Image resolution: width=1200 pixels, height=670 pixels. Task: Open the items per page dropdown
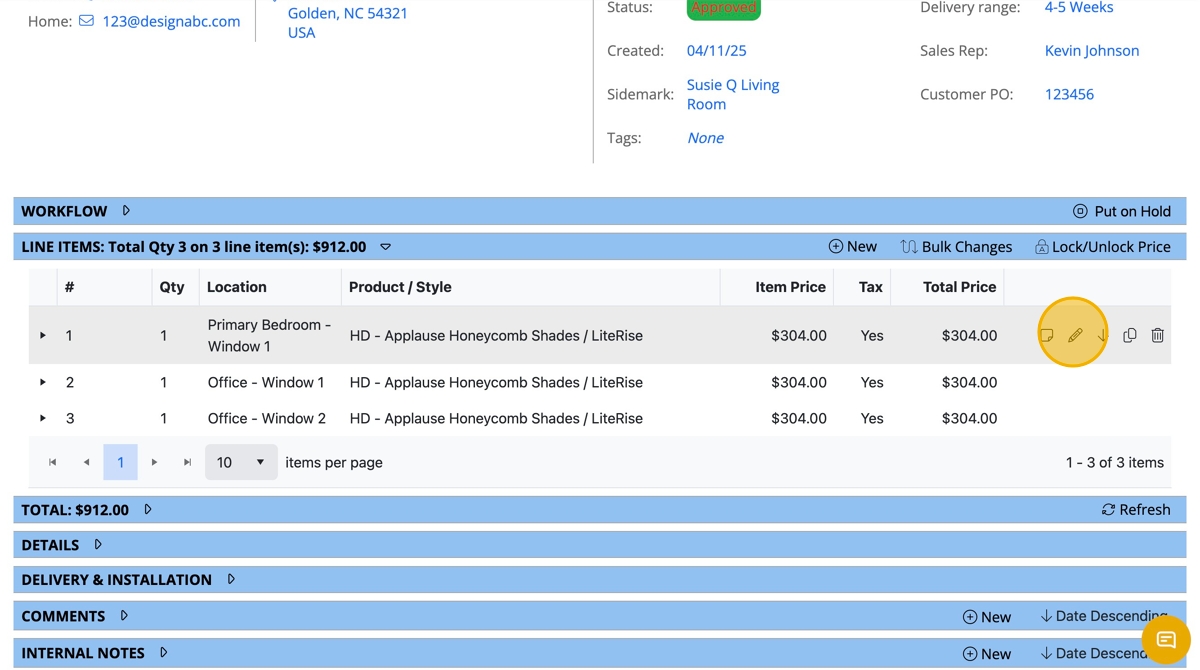(241, 462)
